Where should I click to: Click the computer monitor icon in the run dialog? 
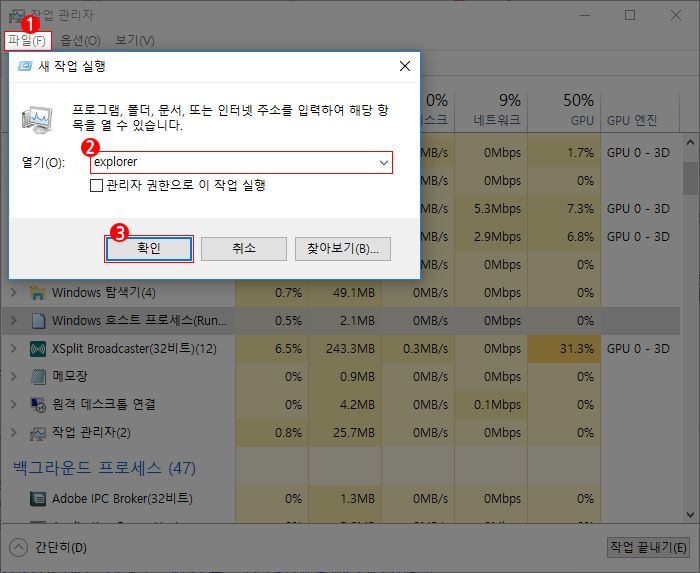(x=37, y=120)
